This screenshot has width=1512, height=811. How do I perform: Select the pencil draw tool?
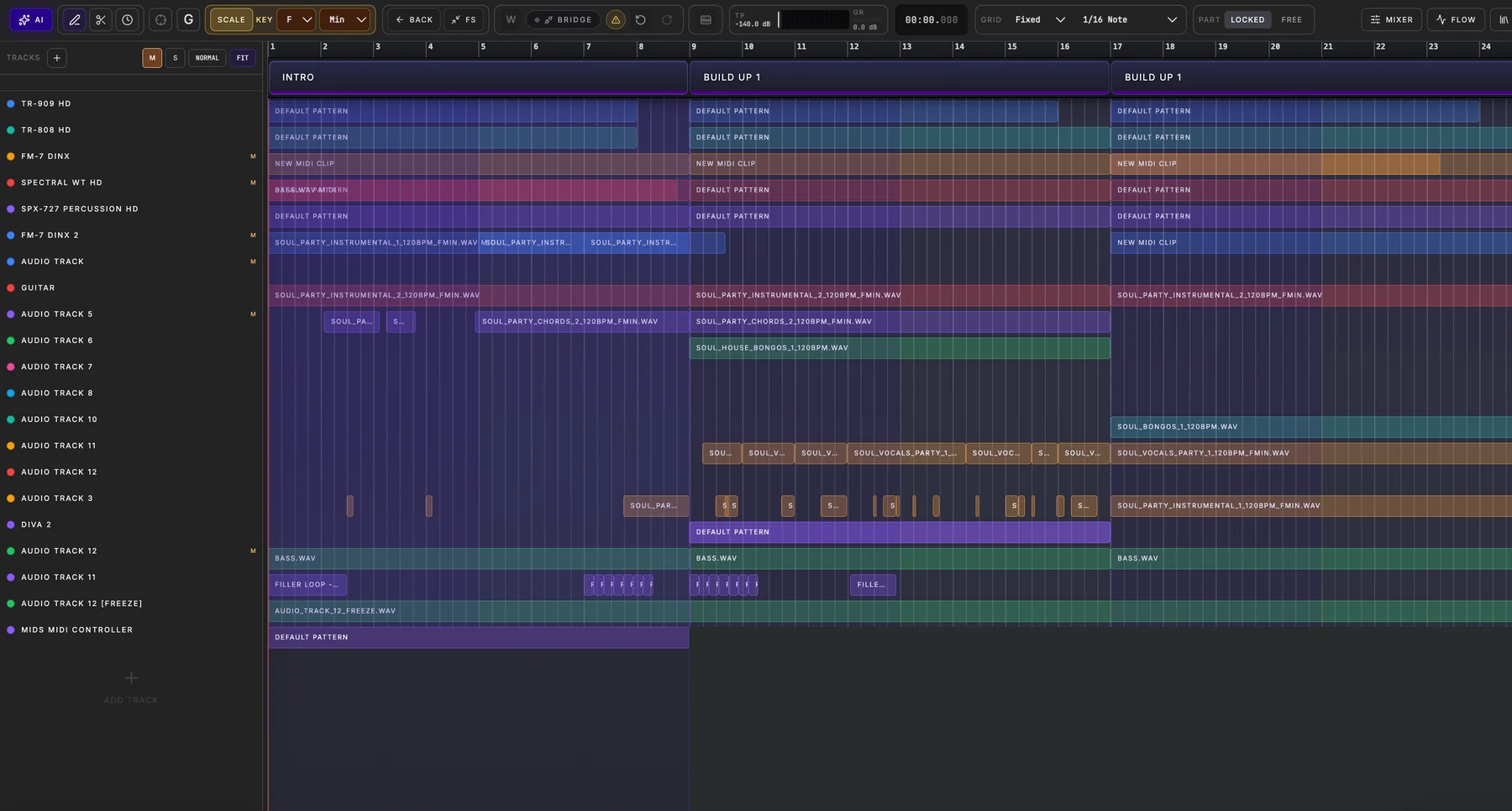click(75, 19)
